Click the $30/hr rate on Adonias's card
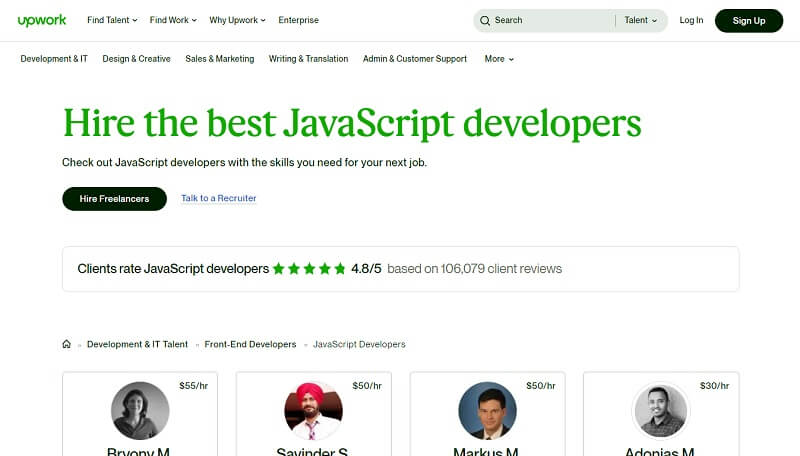Viewport: 800px width, 456px height. pos(714,386)
